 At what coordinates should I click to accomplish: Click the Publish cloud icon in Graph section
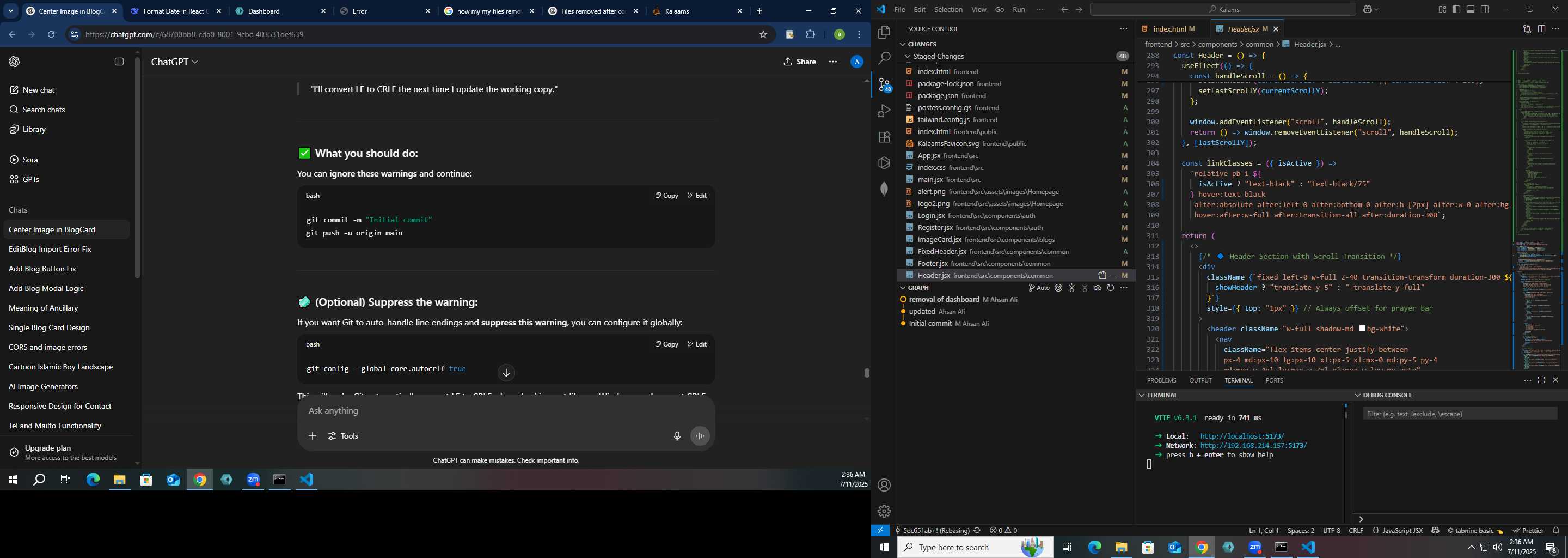coord(1098,288)
